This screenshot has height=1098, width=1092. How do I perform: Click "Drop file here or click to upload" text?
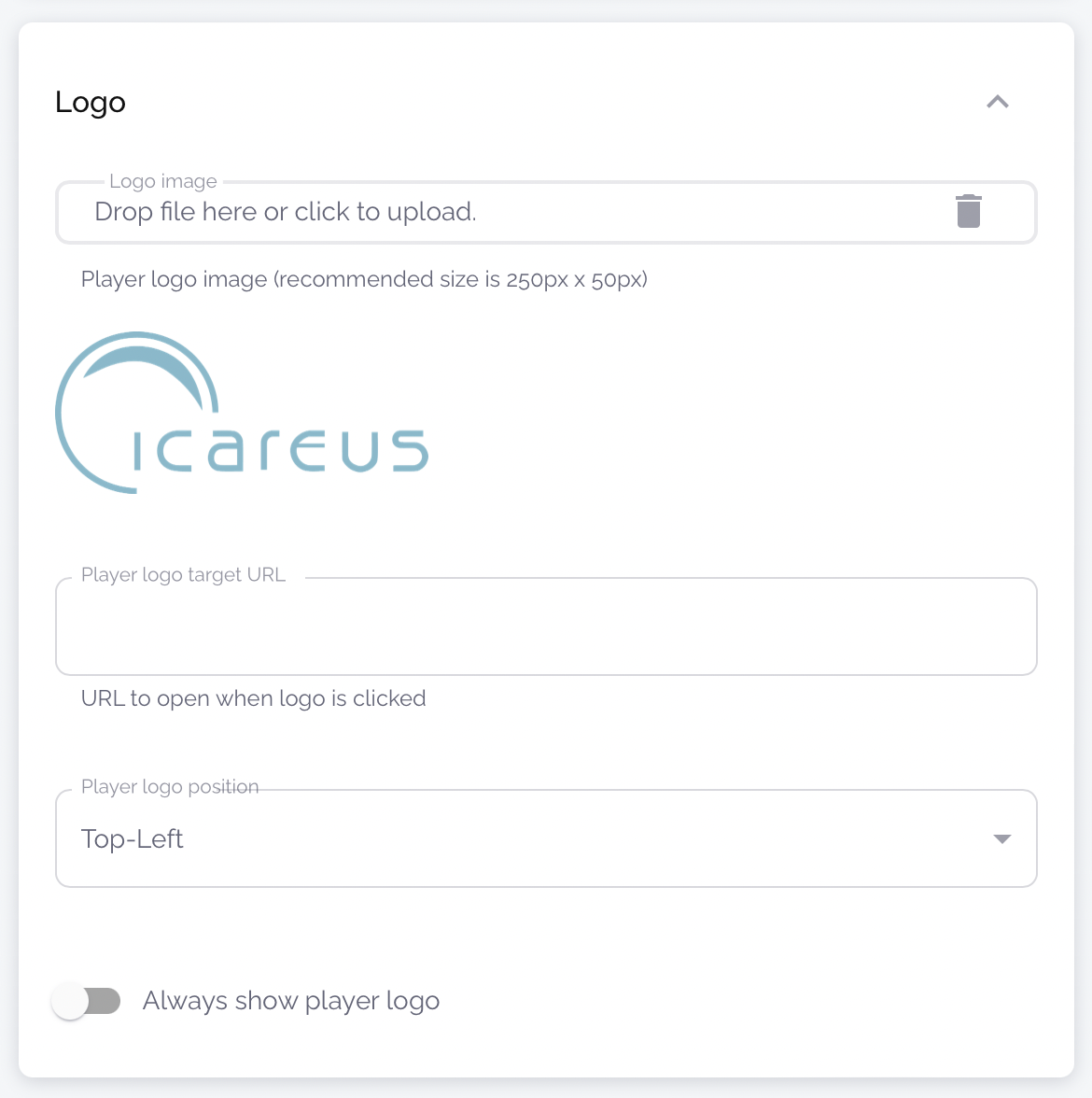pos(286,212)
